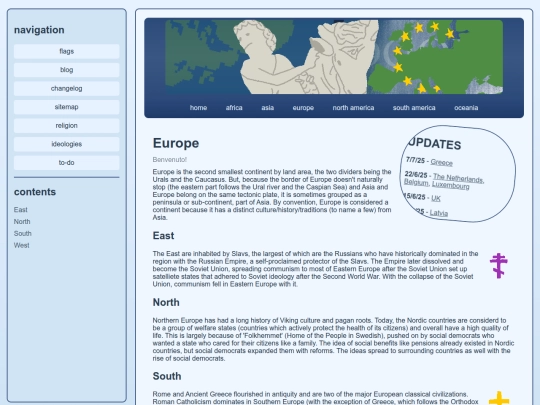Screen dimensions: 540x405
Task: Jump to the West contents link
Action: pyautogui.click(x=21, y=245)
